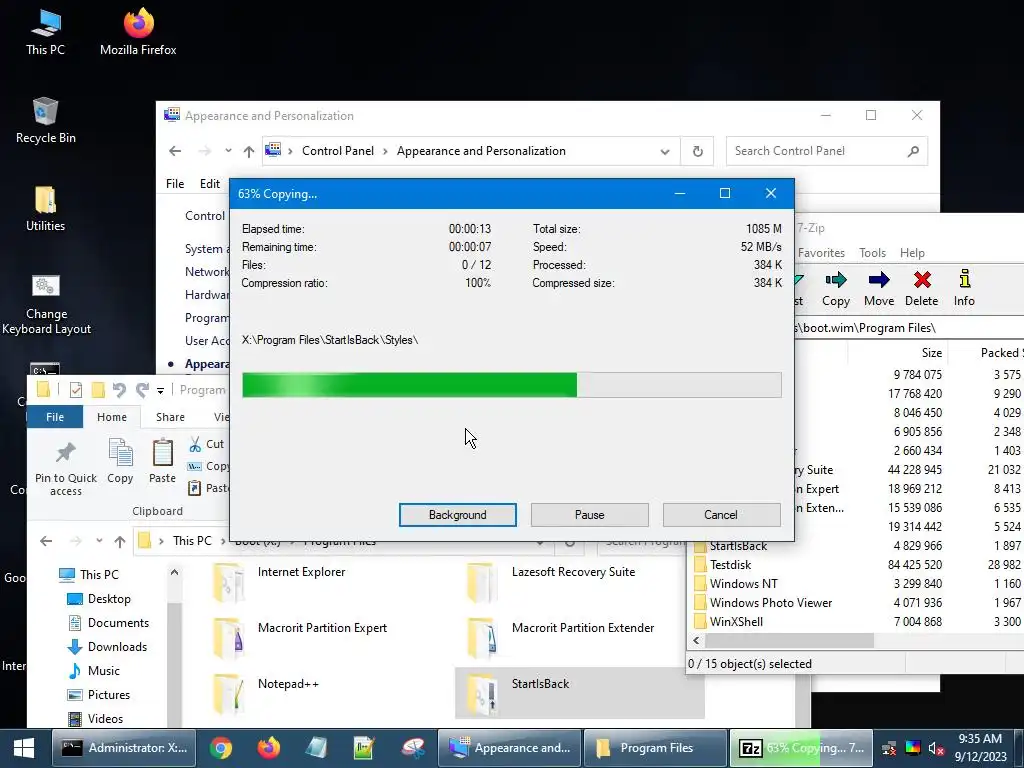
Task: Open Google Chrome from the taskbar
Action: coord(221,748)
